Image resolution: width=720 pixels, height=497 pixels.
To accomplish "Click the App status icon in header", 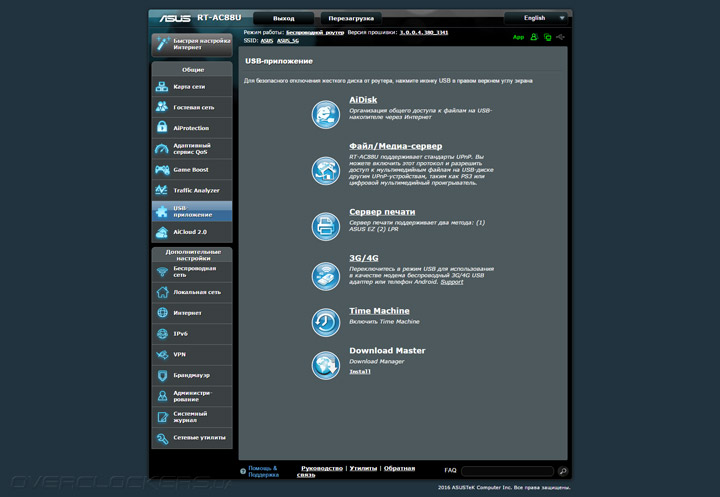I will coord(518,37).
